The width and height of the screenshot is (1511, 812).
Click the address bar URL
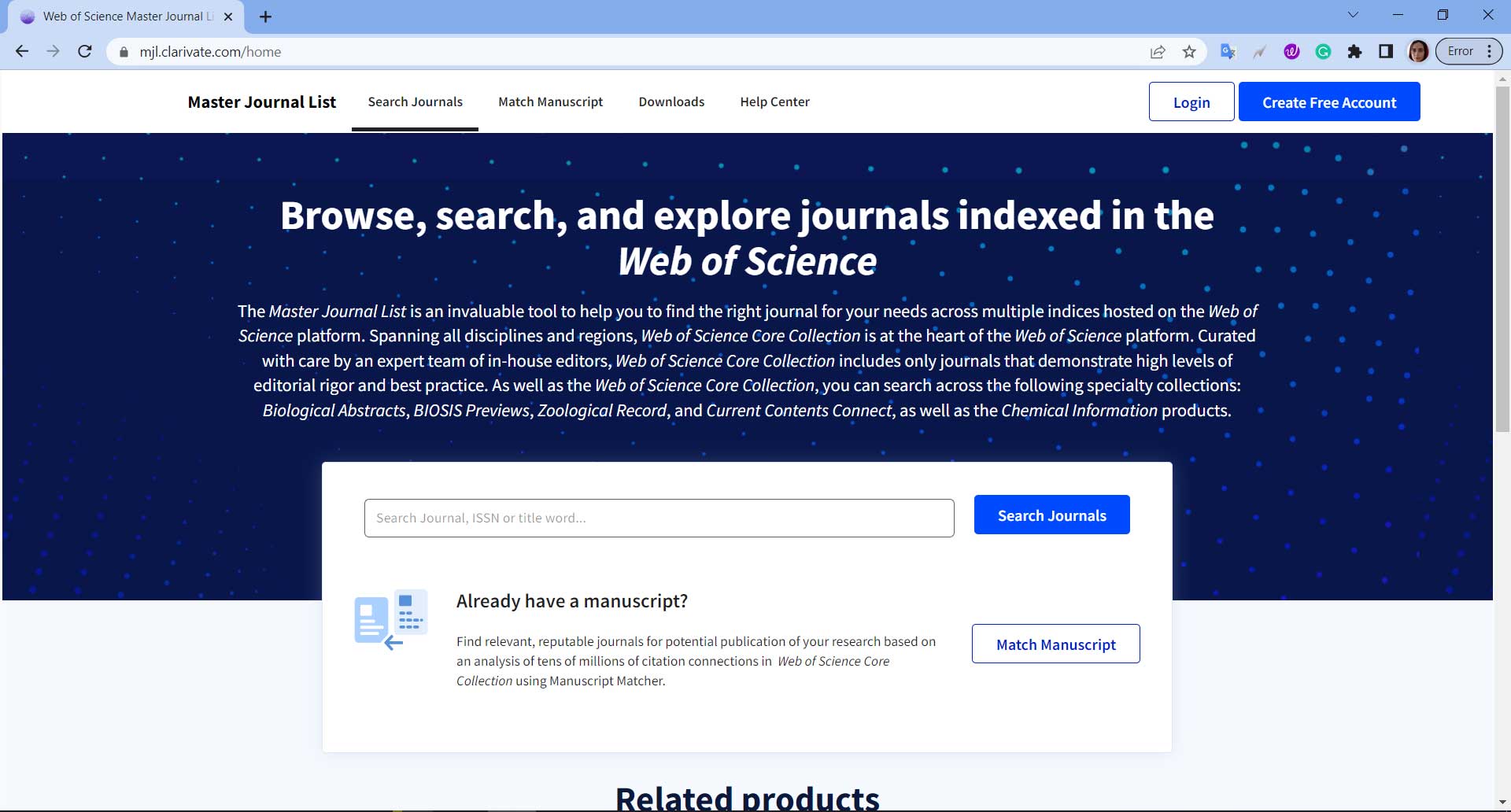point(210,52)
